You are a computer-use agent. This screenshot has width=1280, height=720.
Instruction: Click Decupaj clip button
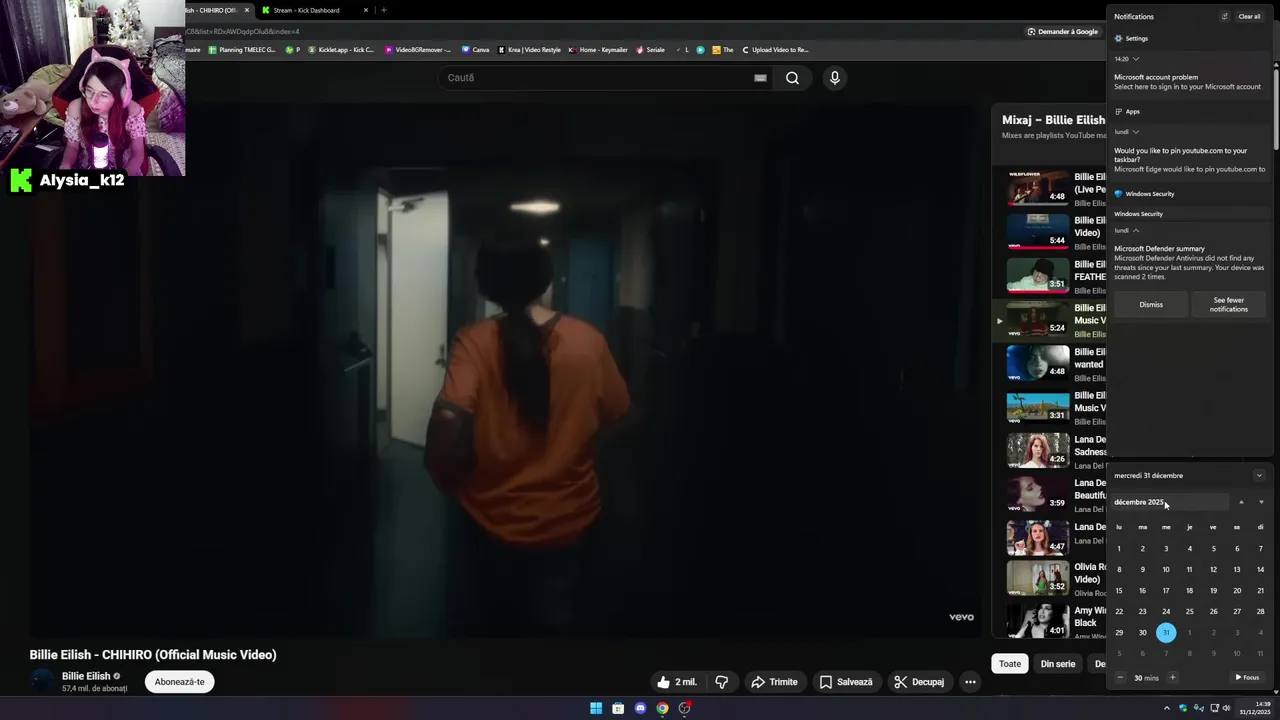coord(919,682)
